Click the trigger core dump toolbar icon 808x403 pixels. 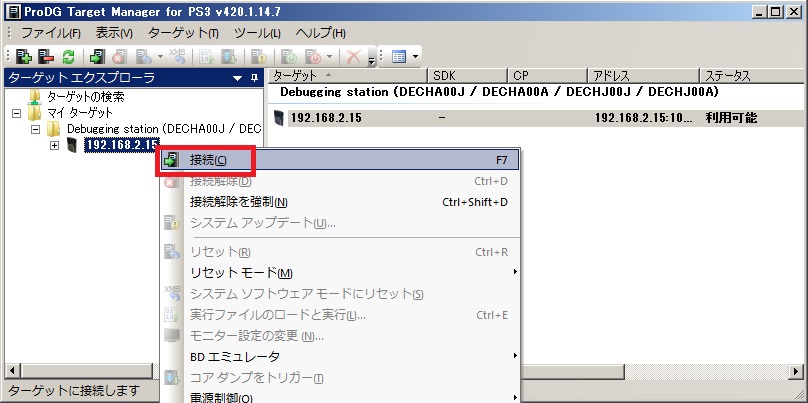pyautogui.click(x=229, y=57)
